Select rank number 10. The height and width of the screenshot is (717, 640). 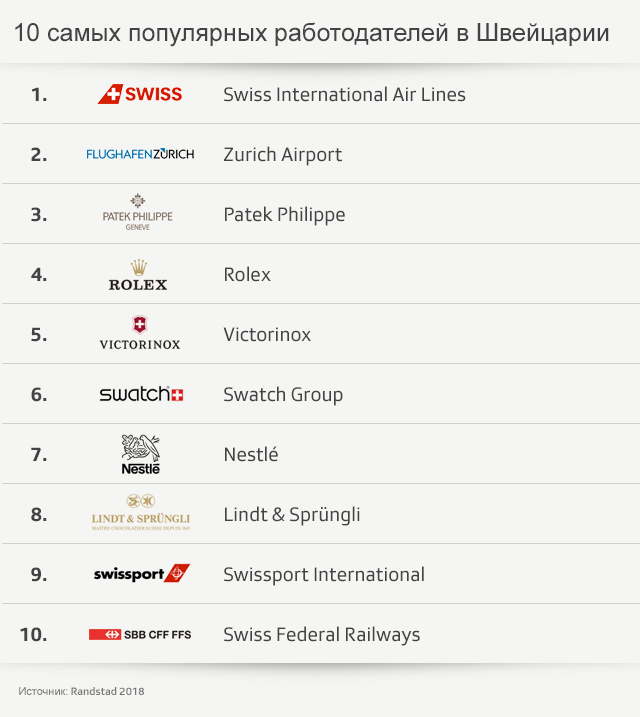tap(34, 635)
